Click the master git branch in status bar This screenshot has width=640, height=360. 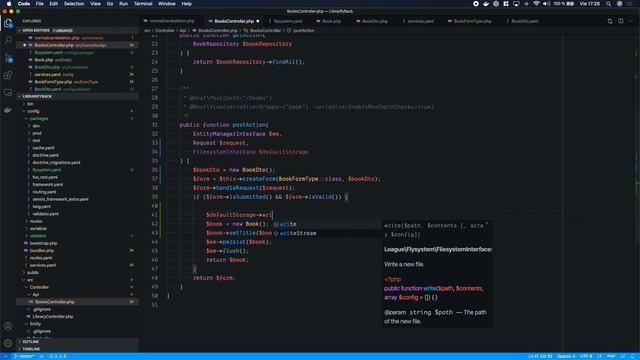(x=24, y=356)
